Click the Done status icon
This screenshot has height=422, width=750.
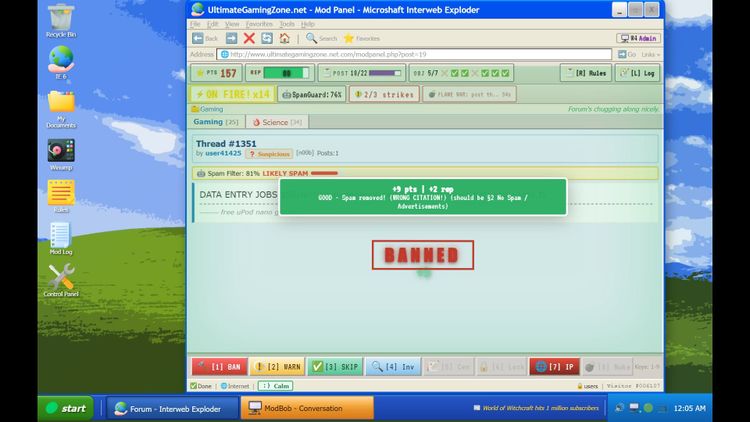point(193,386)
